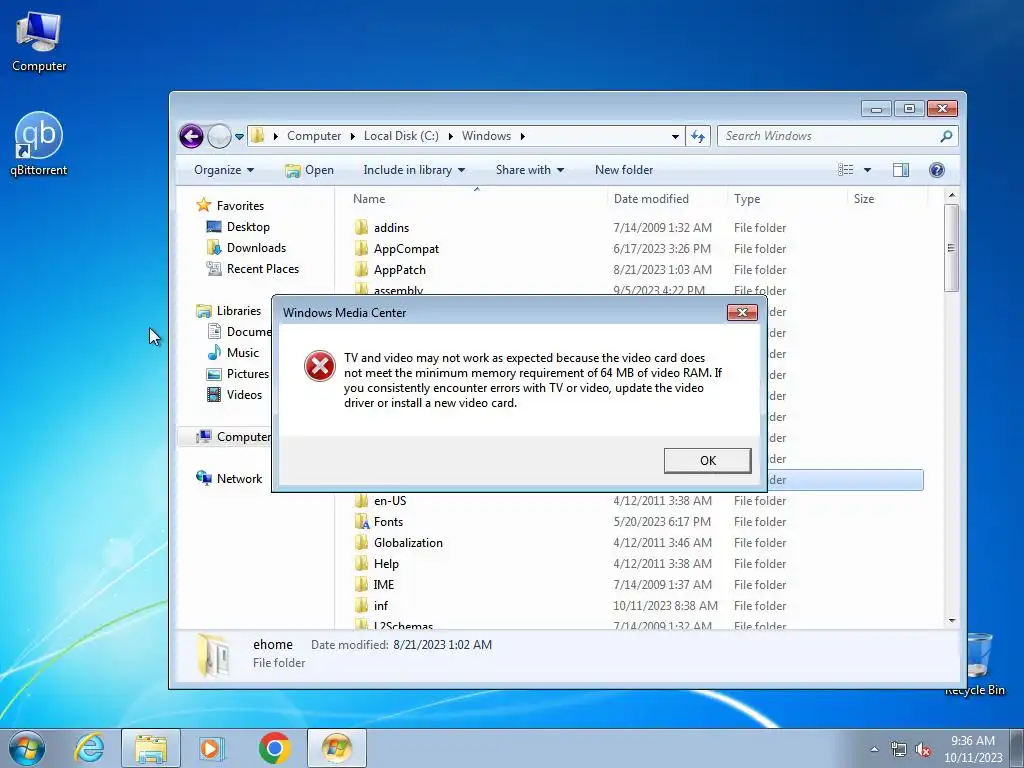Image resolution: width=1024 pixels, height=768 pixels.
Task: Open the Recycle Bin desktop icon
Action: [977, 663]
